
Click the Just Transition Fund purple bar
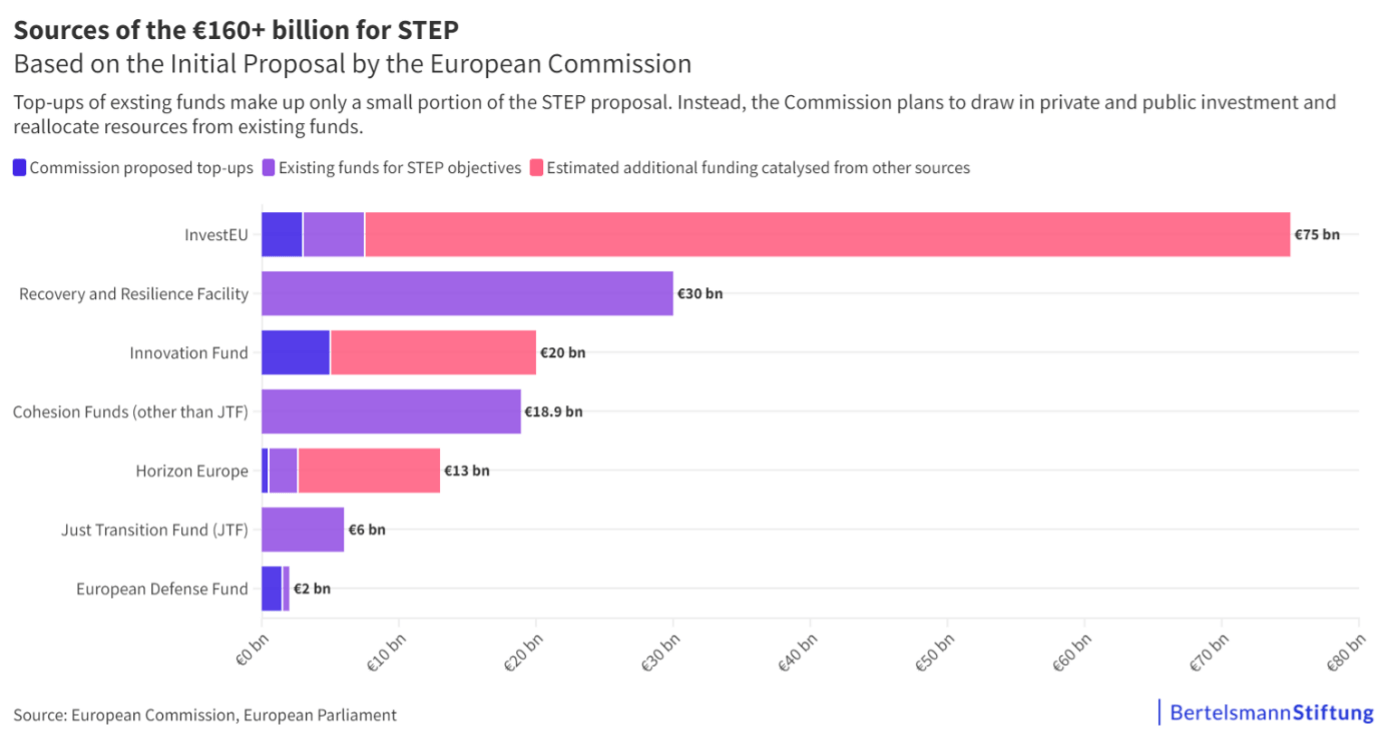[303, 530]
